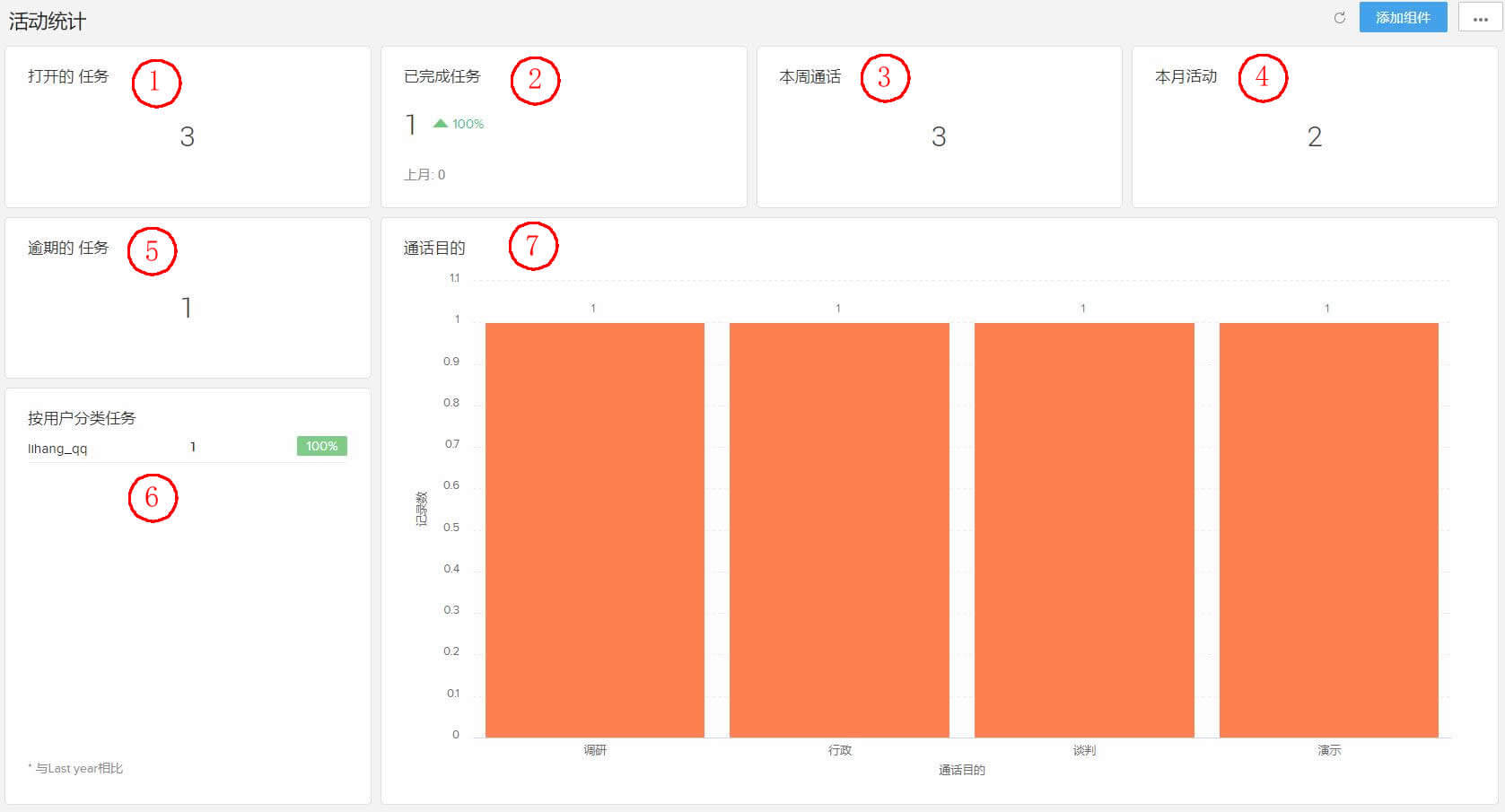Click the number 2 in 本月活动 card
The width and height of the screenshot is (1505, 812).
pos(1314,136)
